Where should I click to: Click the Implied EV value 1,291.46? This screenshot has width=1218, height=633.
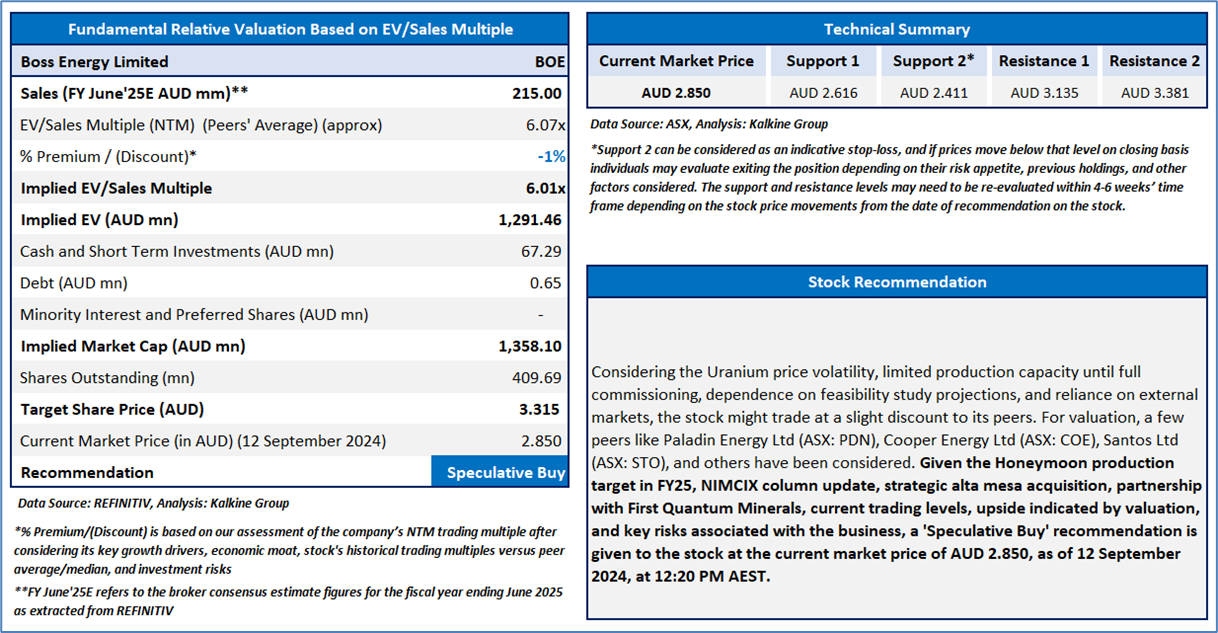tap(529, 220)
